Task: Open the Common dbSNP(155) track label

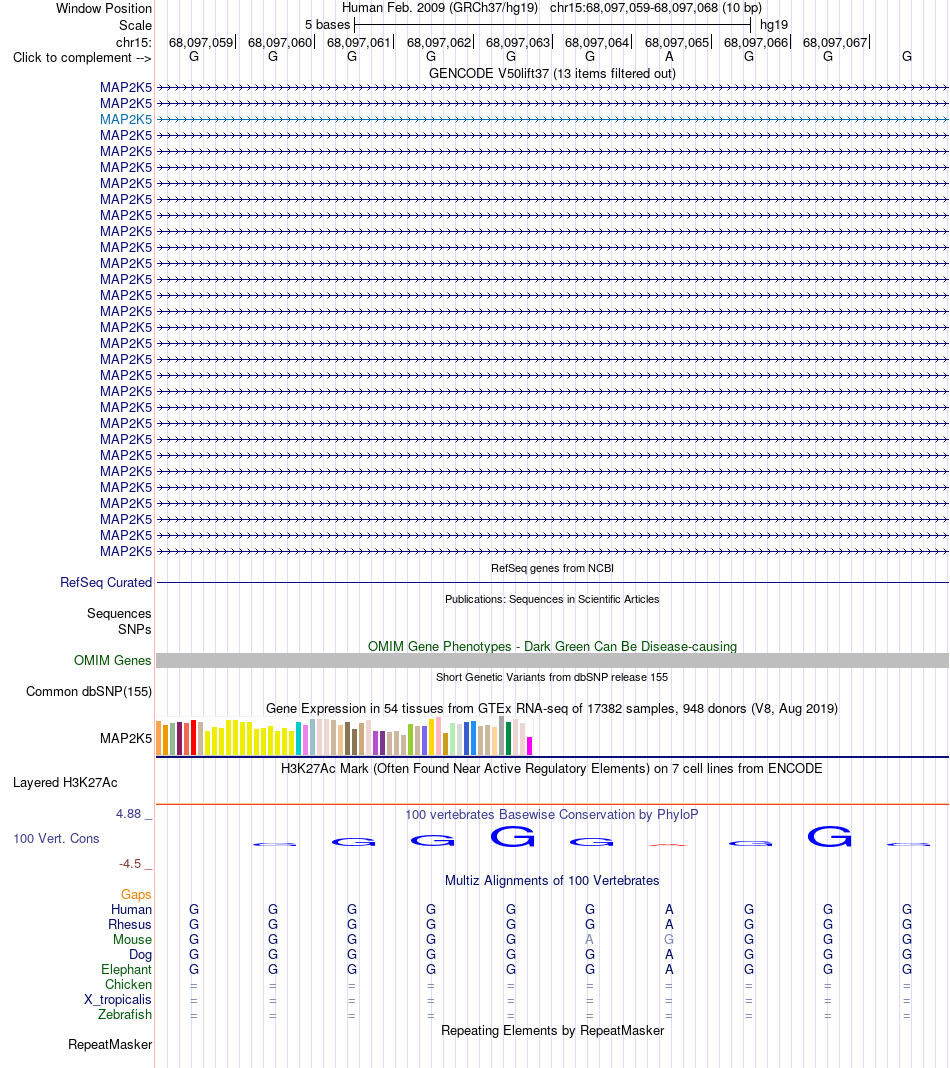Action: (89, 691)
